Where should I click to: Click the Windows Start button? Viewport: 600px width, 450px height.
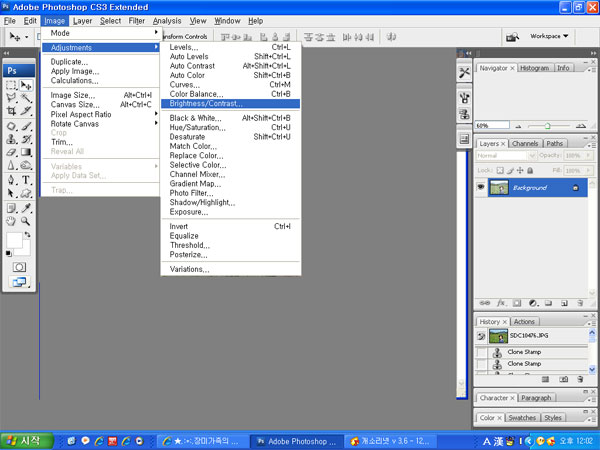(26, 441)
